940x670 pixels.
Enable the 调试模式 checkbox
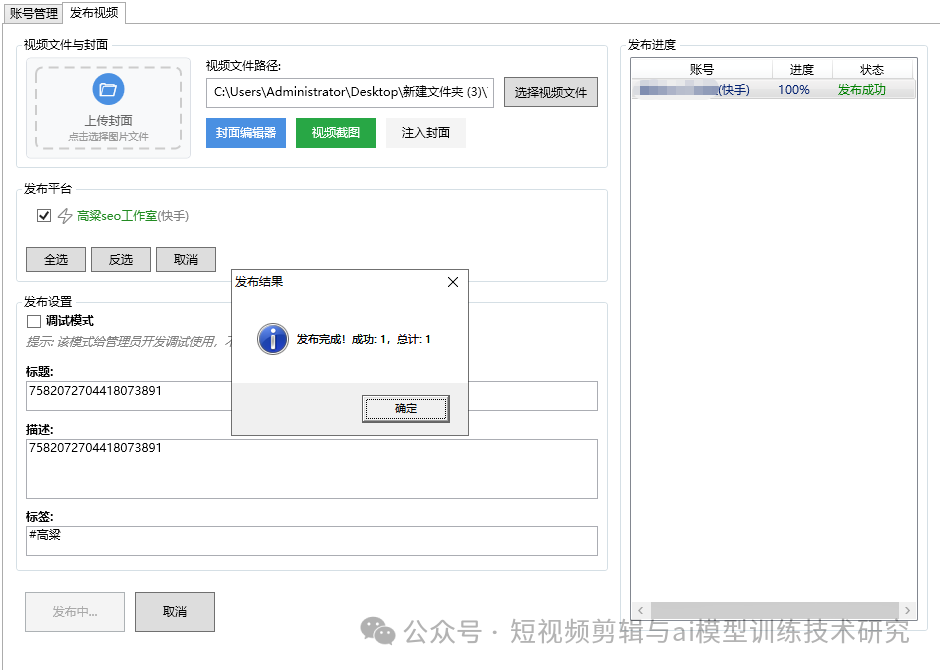pyautogui.click(x=34, y=320)
